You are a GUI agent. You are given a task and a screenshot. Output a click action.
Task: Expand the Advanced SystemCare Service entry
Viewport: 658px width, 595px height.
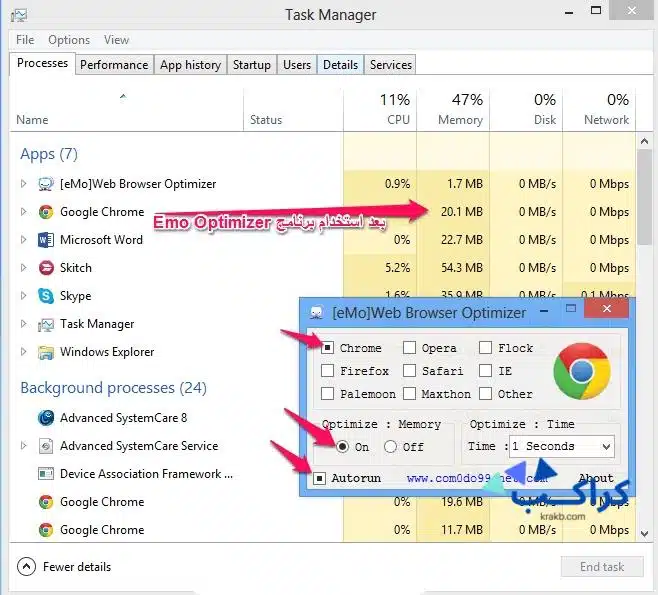pos(24,446)
